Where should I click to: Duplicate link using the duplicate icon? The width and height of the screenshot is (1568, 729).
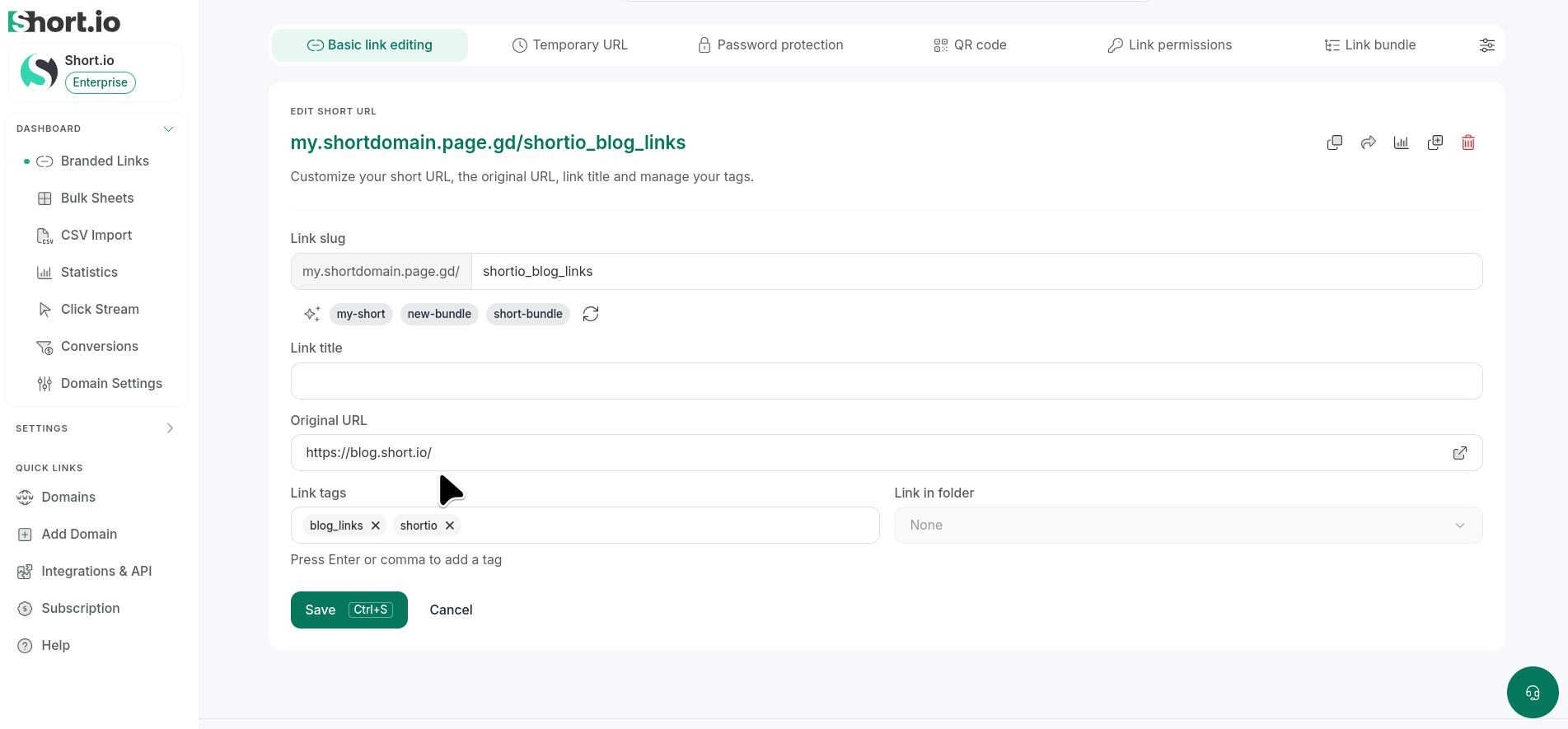[1435, 143]
